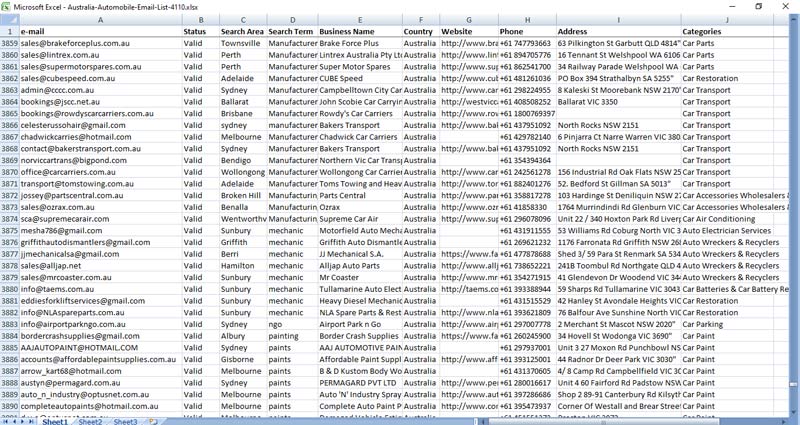Image resolution: width=800 pixels, height=425 pixels.
Task: Click the 'Country' header cell
Action: [x=421, y=32]
